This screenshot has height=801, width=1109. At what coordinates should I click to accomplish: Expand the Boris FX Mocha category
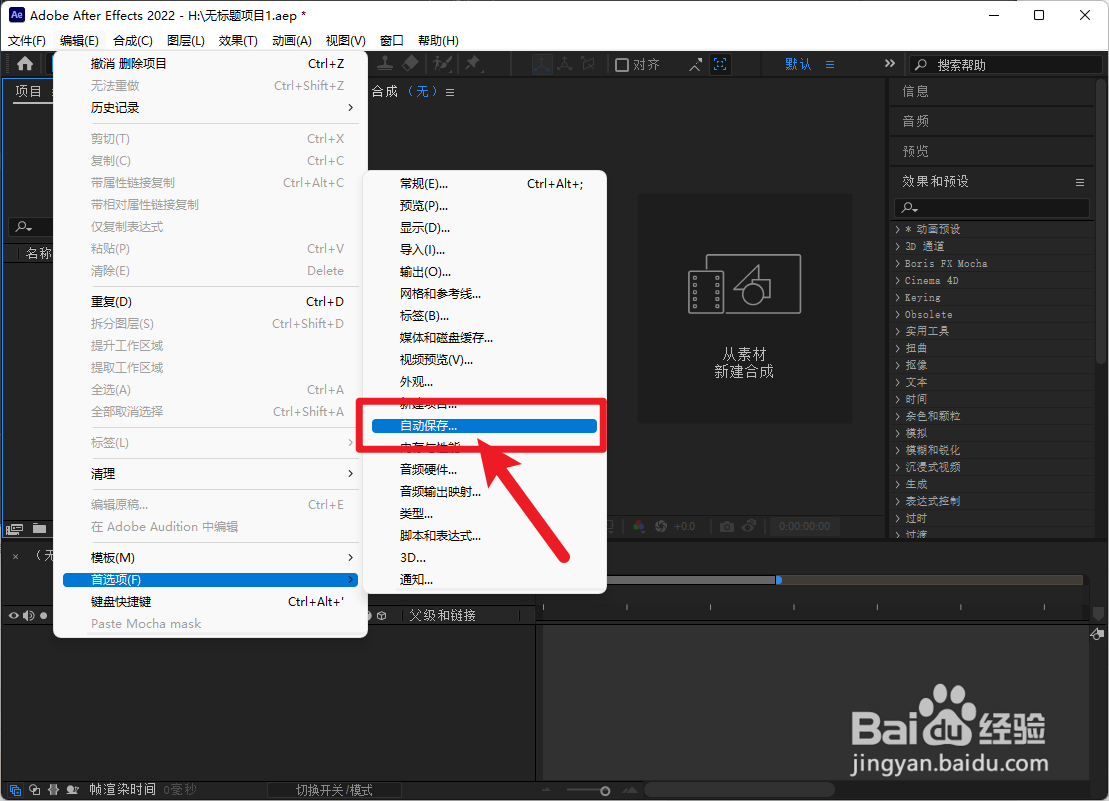point(898,263)
